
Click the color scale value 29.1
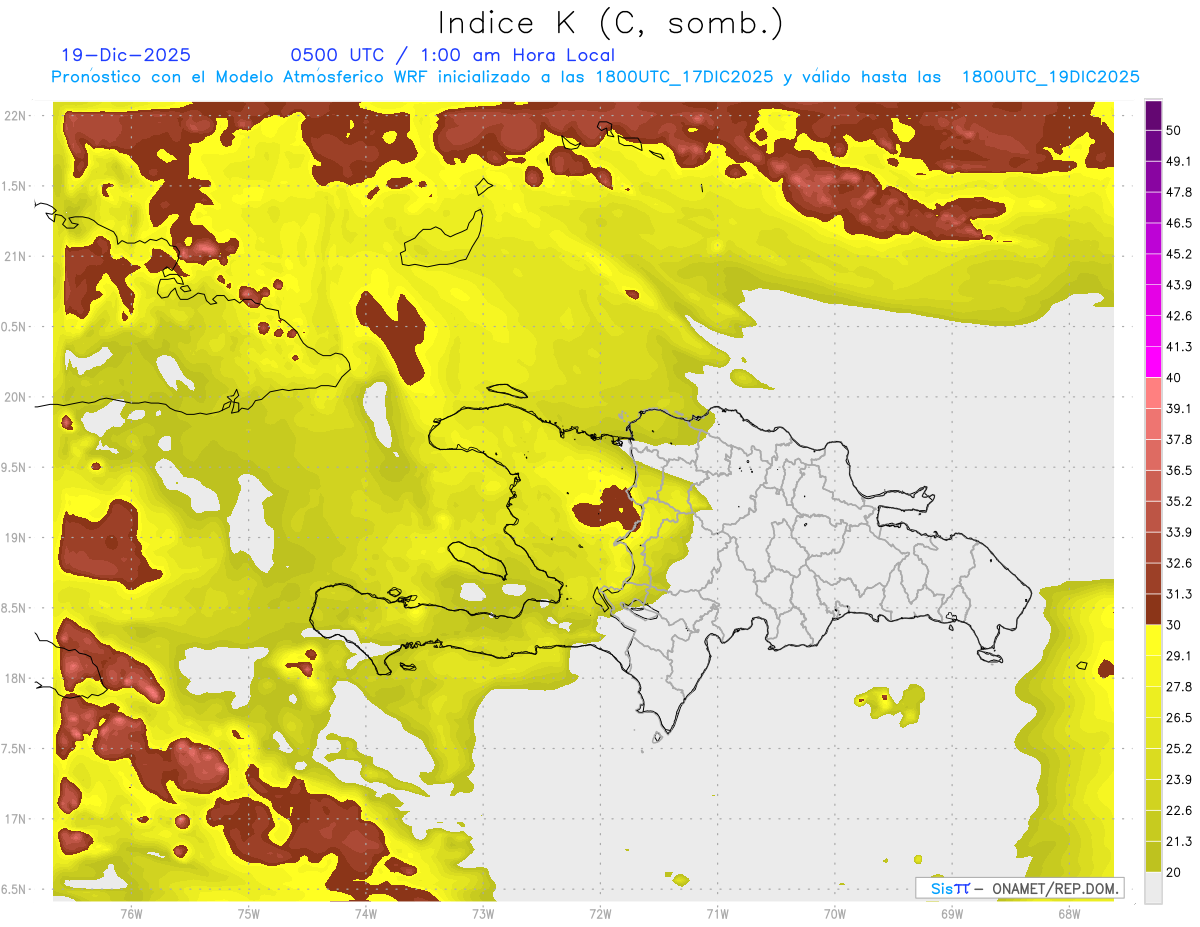click(x=1178, y=655)
